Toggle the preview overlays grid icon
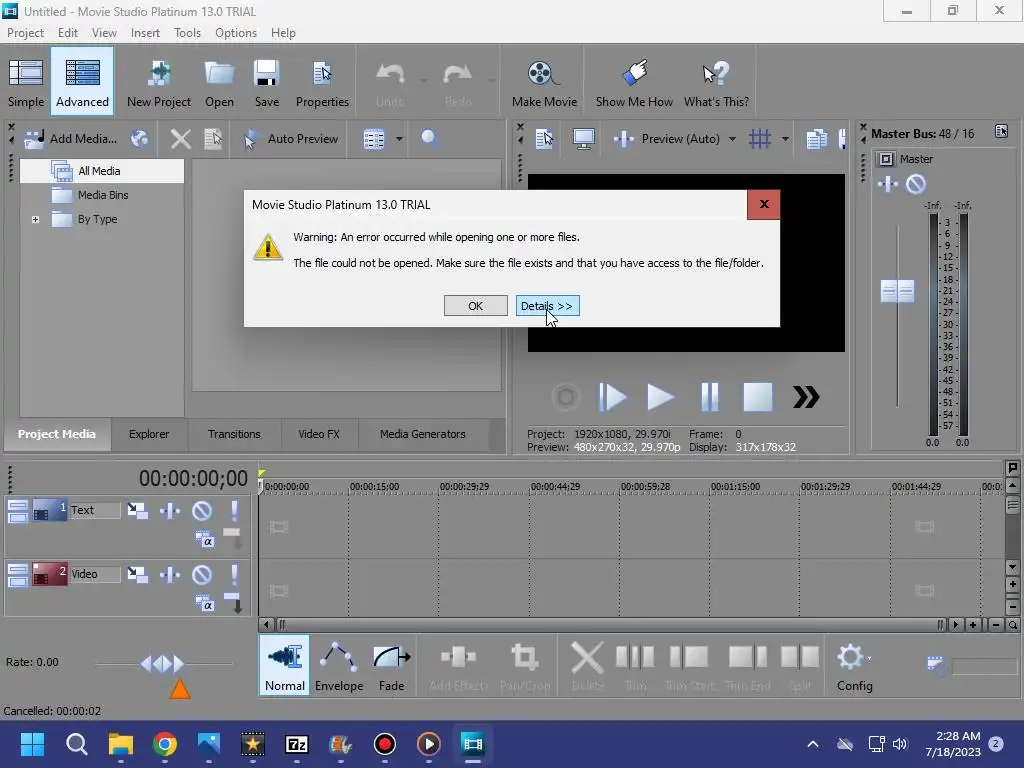Screen dimensions: 1024x768 click(760, 138)
